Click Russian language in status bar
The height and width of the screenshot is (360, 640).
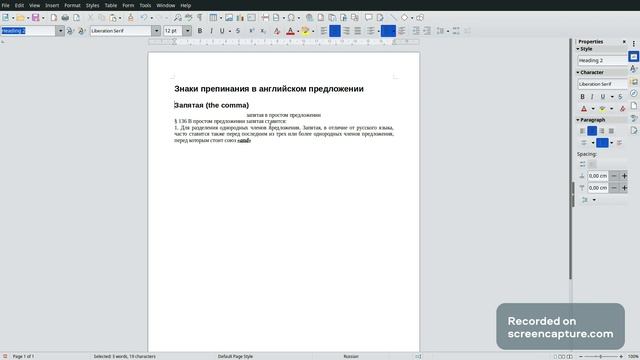(x=351, y=356)
